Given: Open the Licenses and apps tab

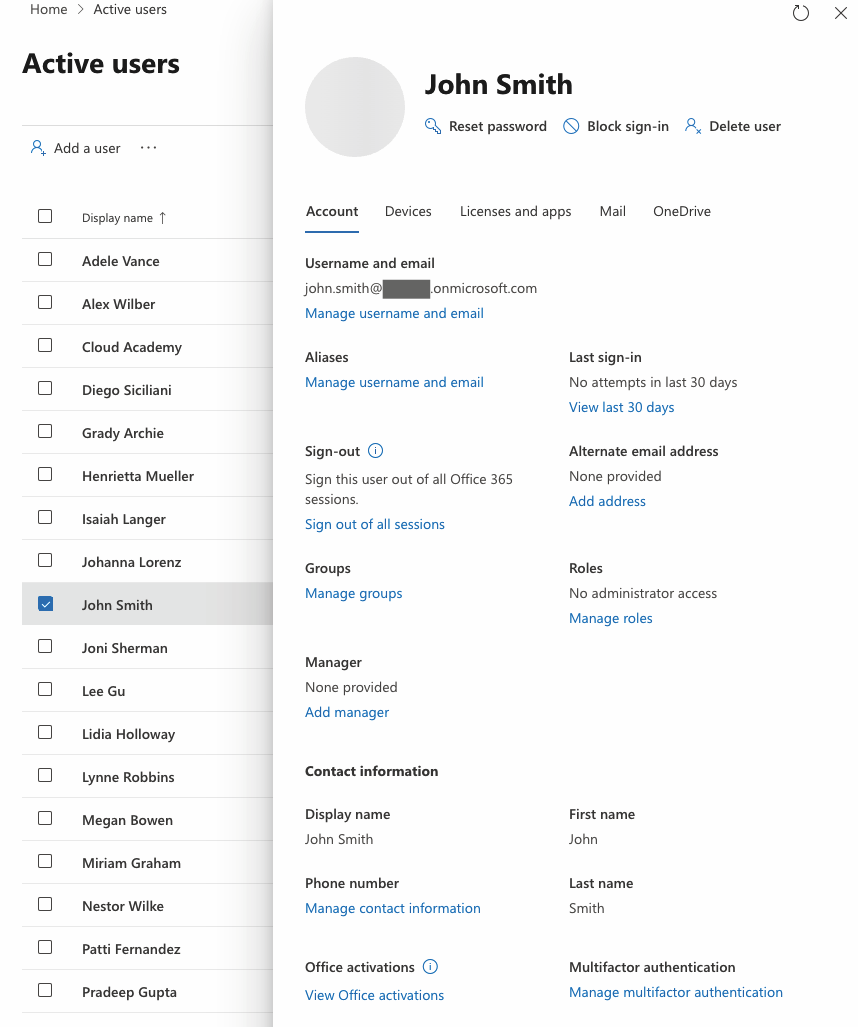Looking at the screenshot, I should point(515,211).
